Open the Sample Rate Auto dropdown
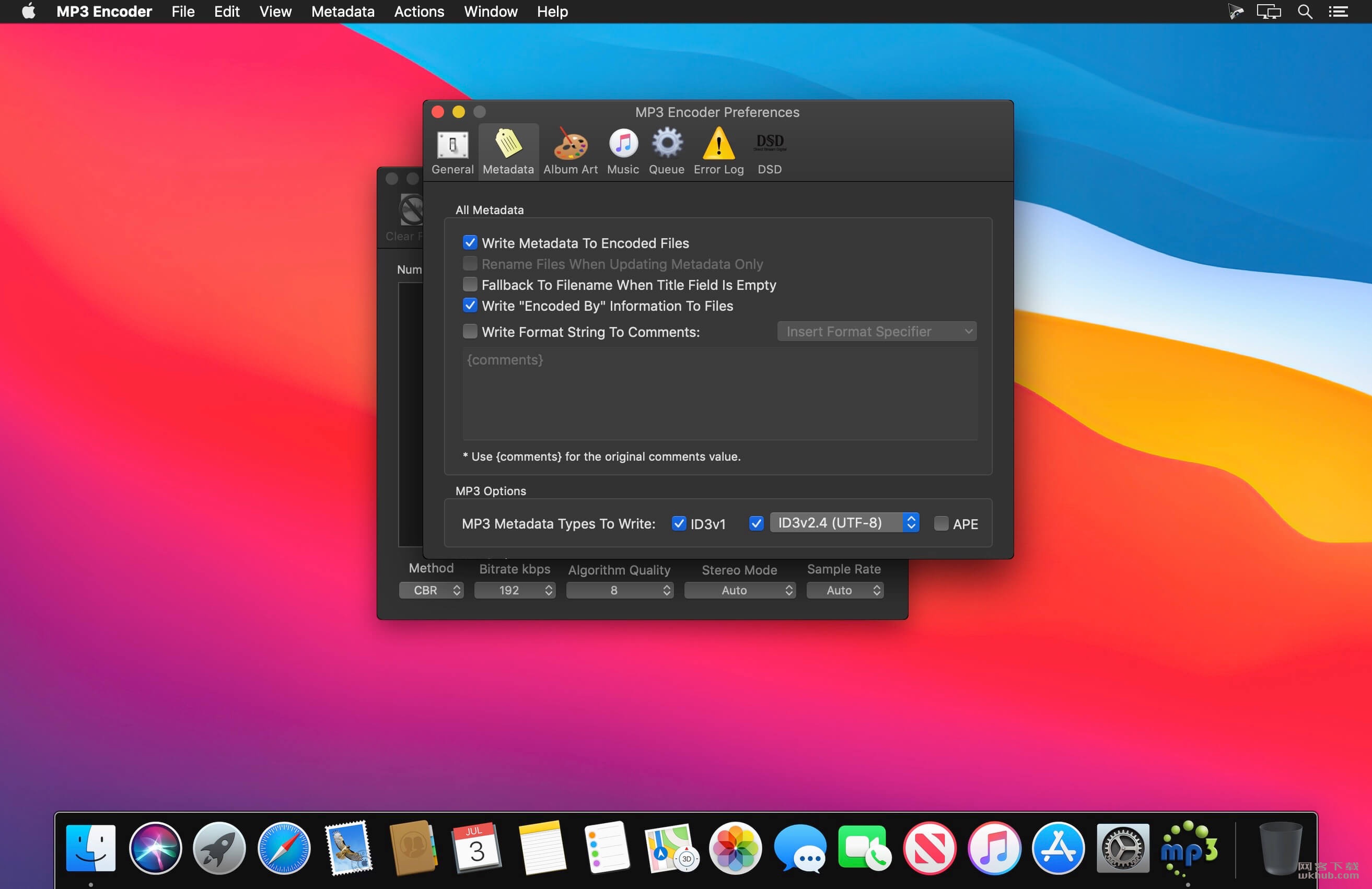Image resolution: width=1372 pixels, height=889 pixels. (845, 590)
